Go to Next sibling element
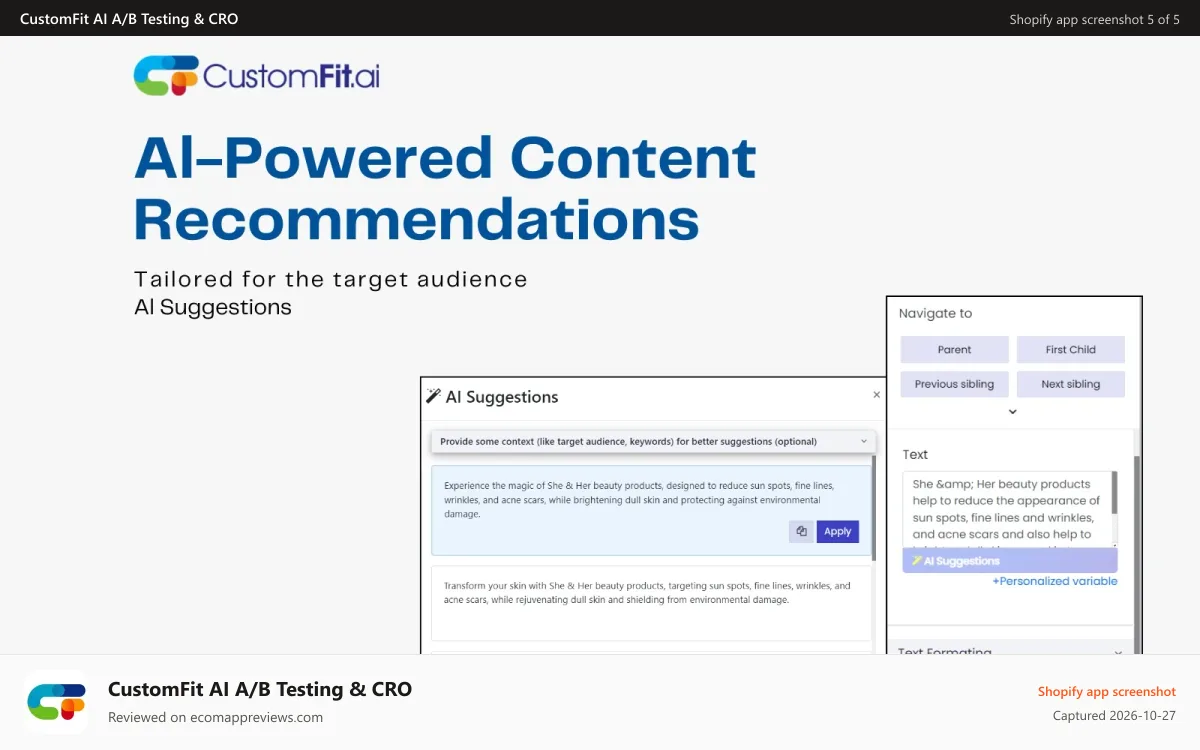 tap(1071, 384)
